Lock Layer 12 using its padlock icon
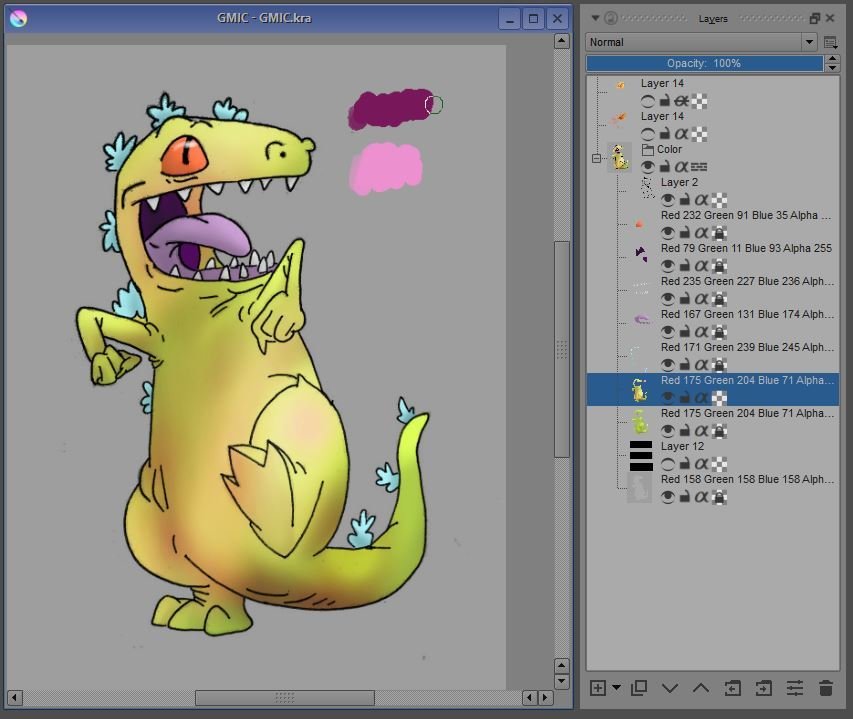 click(x=685, y=464)
